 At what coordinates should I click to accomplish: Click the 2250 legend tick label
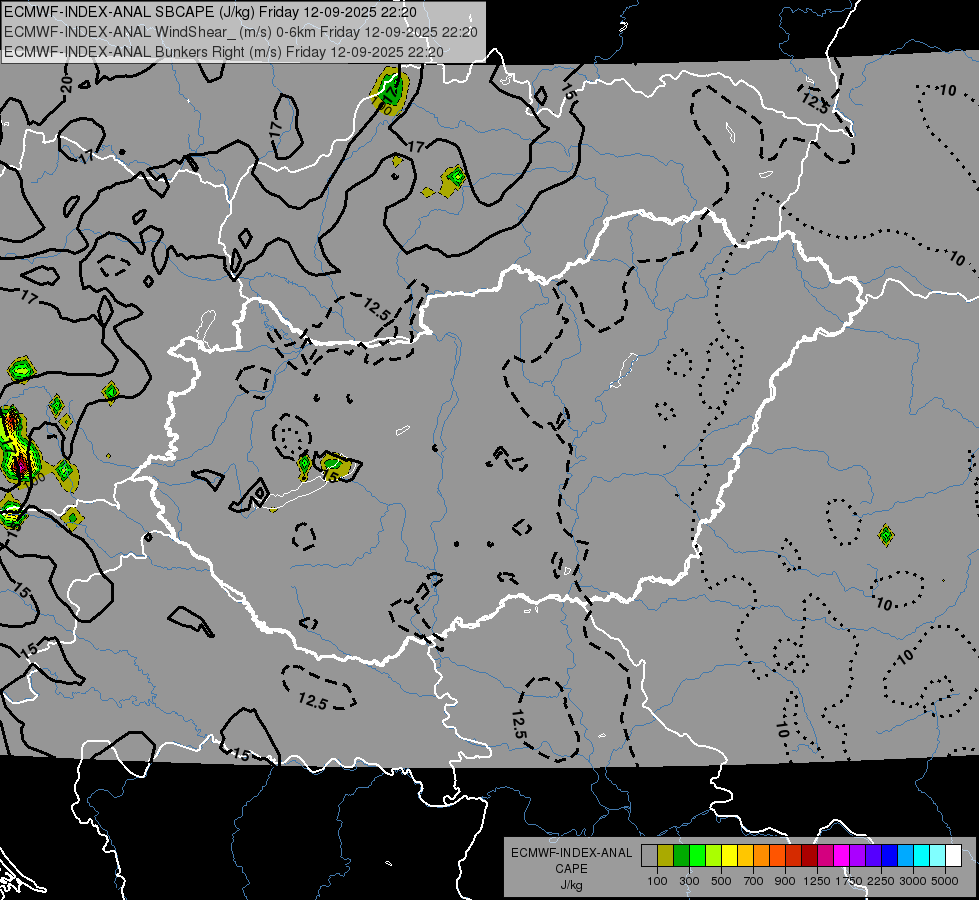[x=880, y=881]
